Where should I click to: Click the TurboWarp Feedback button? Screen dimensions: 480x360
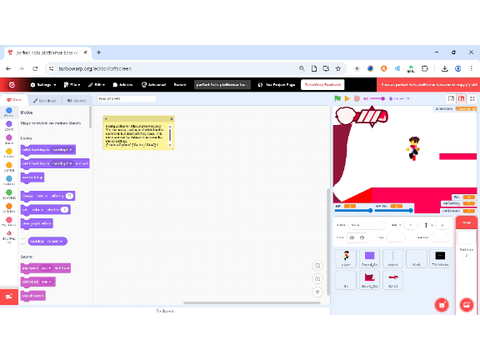(x=323, y=85)
